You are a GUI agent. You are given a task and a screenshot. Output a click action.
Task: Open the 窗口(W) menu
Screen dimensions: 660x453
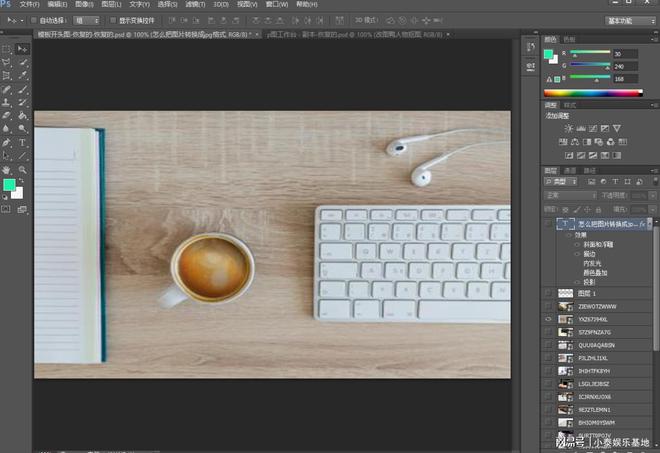pyautogui.click(x=277, y=4)
